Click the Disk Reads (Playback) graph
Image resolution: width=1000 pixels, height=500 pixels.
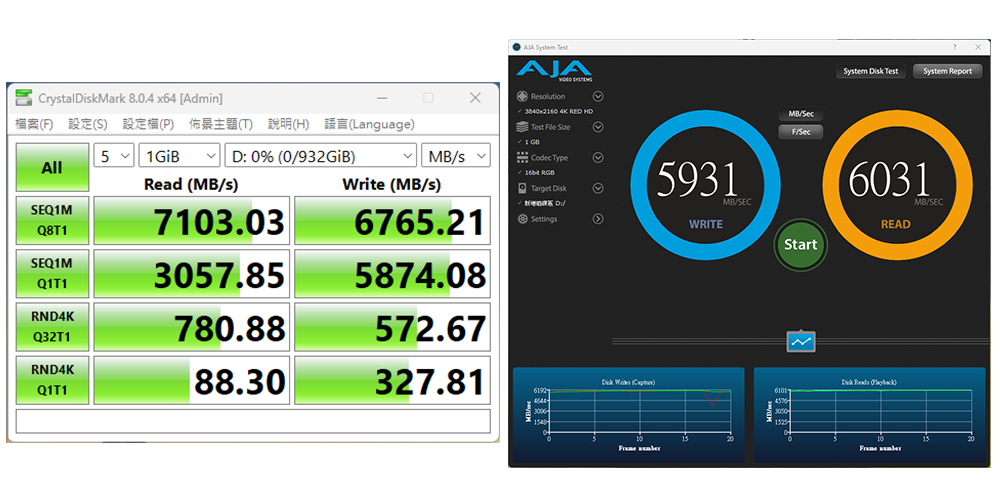(869, 415)
